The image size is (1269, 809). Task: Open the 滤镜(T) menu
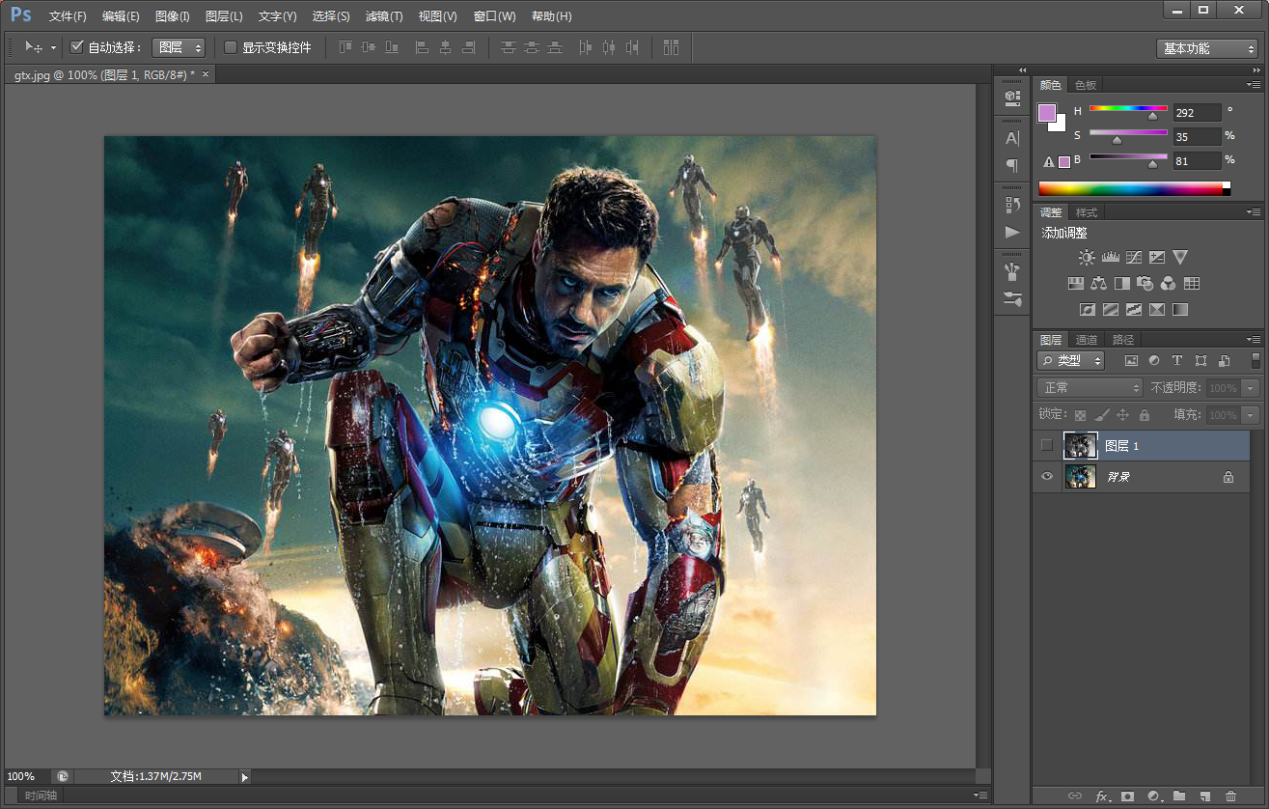[x=384, y=16]
